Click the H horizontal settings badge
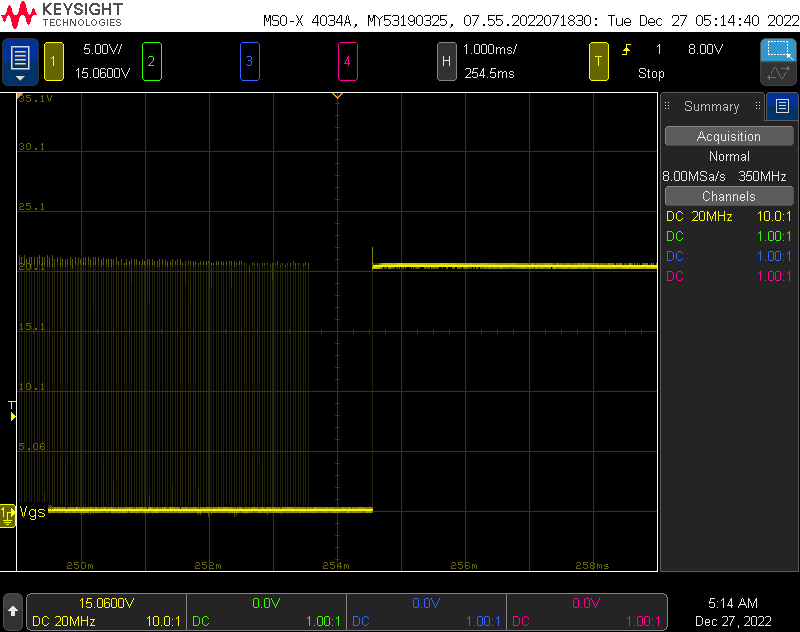Screen dimensions: 800x632 point(447,61)
